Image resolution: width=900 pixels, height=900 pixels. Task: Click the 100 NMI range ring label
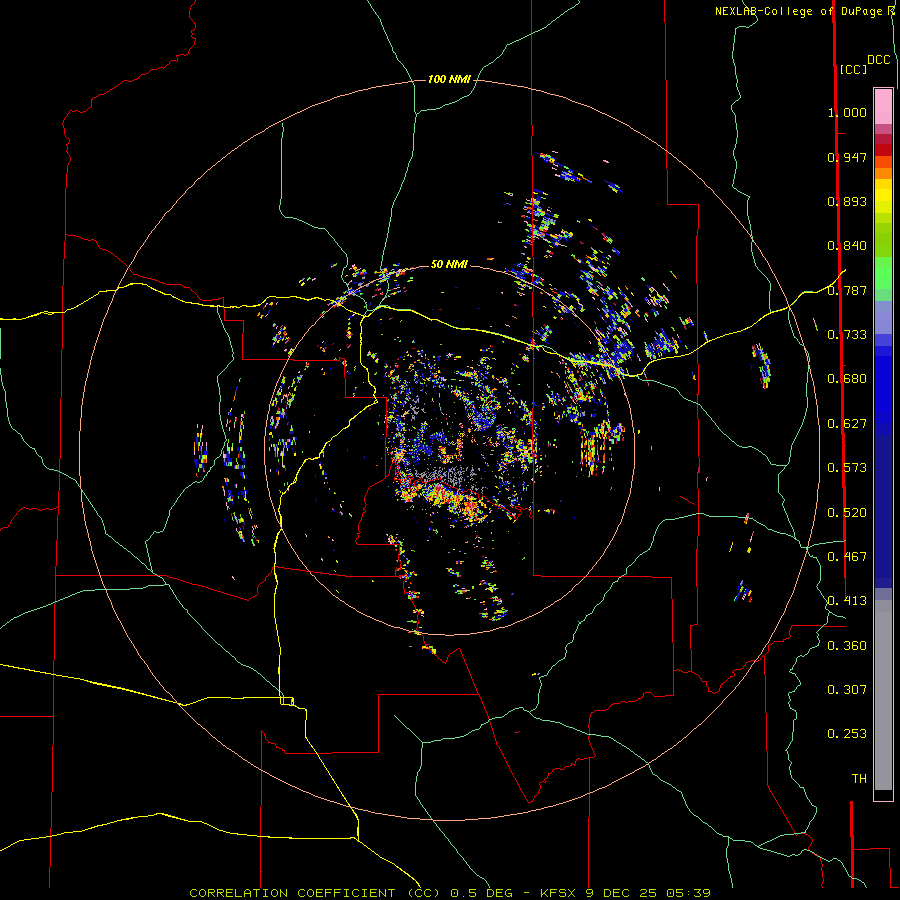(x=449, y=79)
